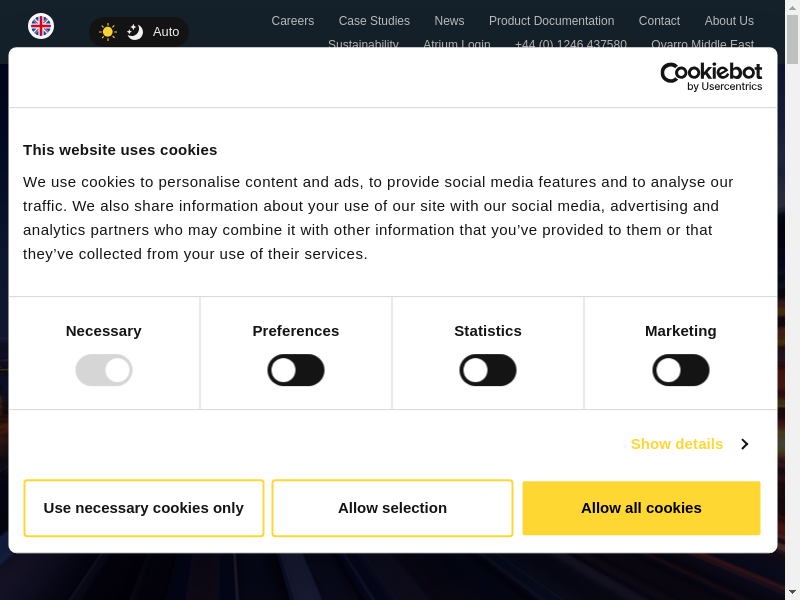This screenshot has width=800, height=600.
Task: Accept with Allow all cookies button
Action: pos(641,508)
